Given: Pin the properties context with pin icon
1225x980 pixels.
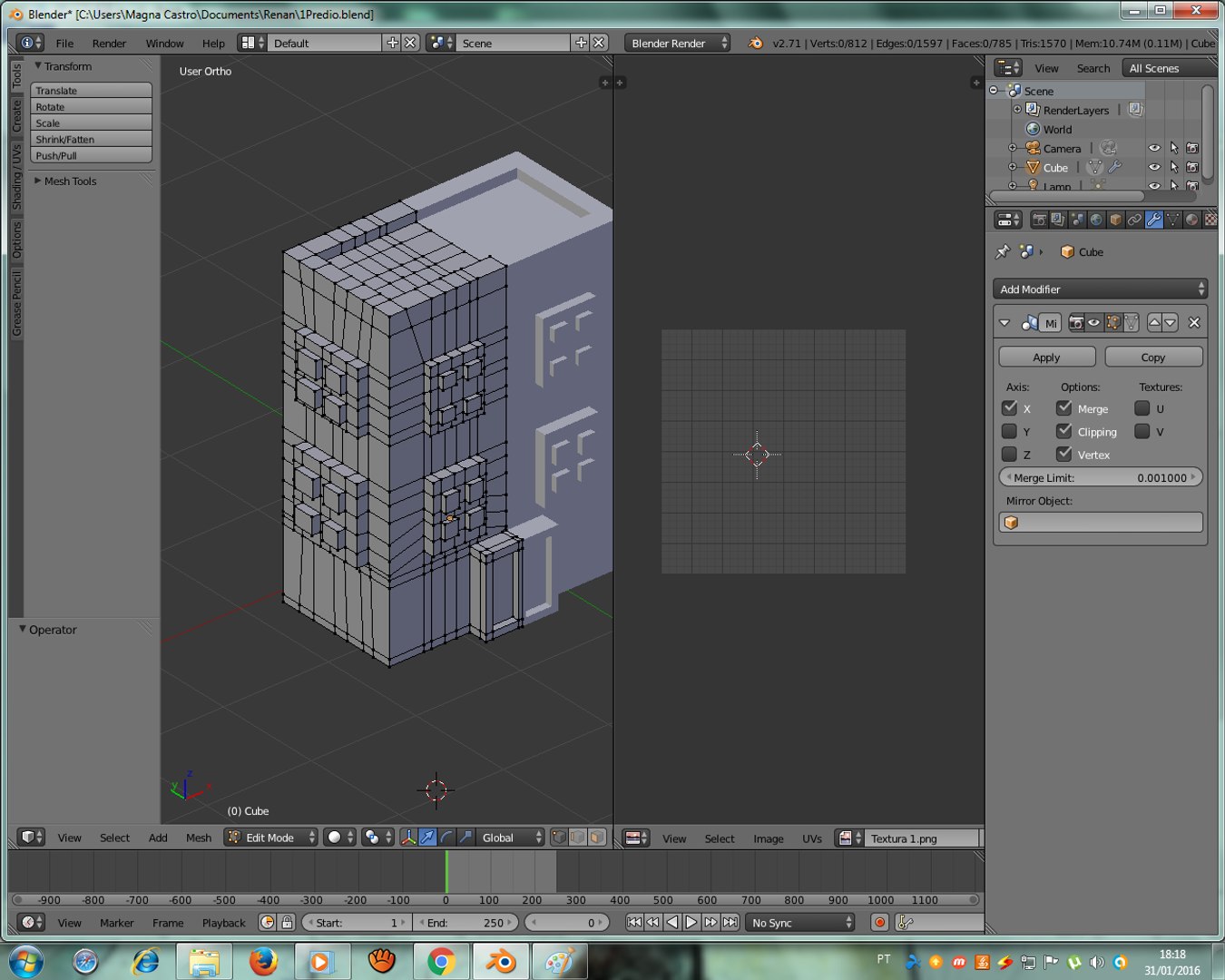Looking at the screenshot, I should (x=1003, y=251).
